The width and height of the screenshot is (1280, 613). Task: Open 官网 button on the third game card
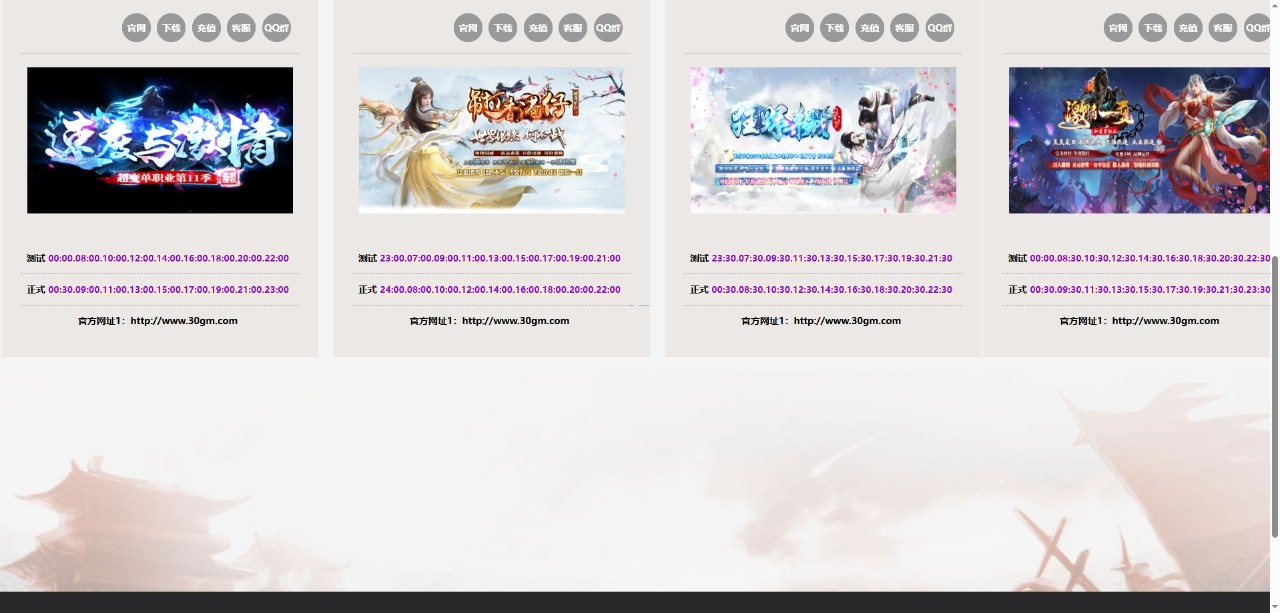click(800, 28)
